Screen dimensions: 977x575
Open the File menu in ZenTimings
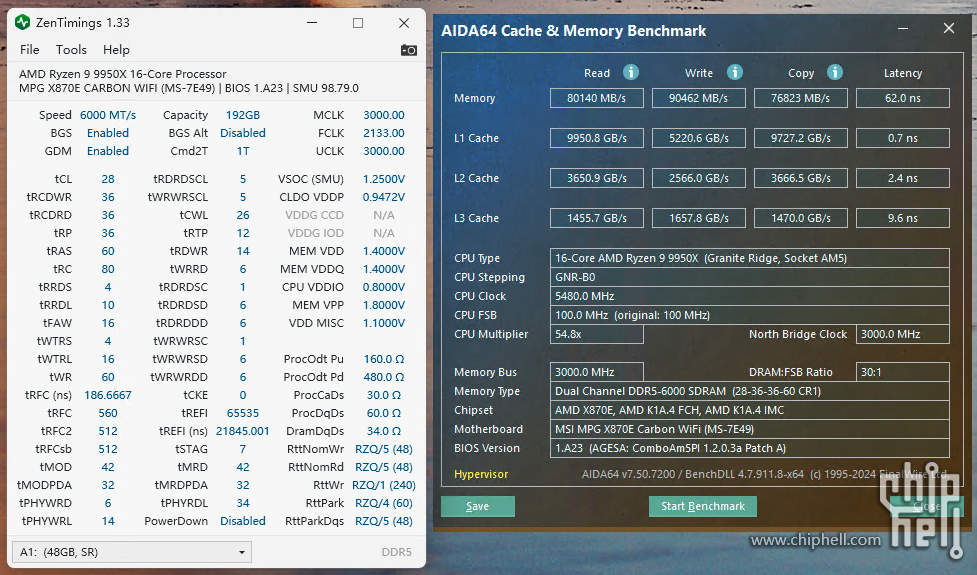tap(29, 50)
